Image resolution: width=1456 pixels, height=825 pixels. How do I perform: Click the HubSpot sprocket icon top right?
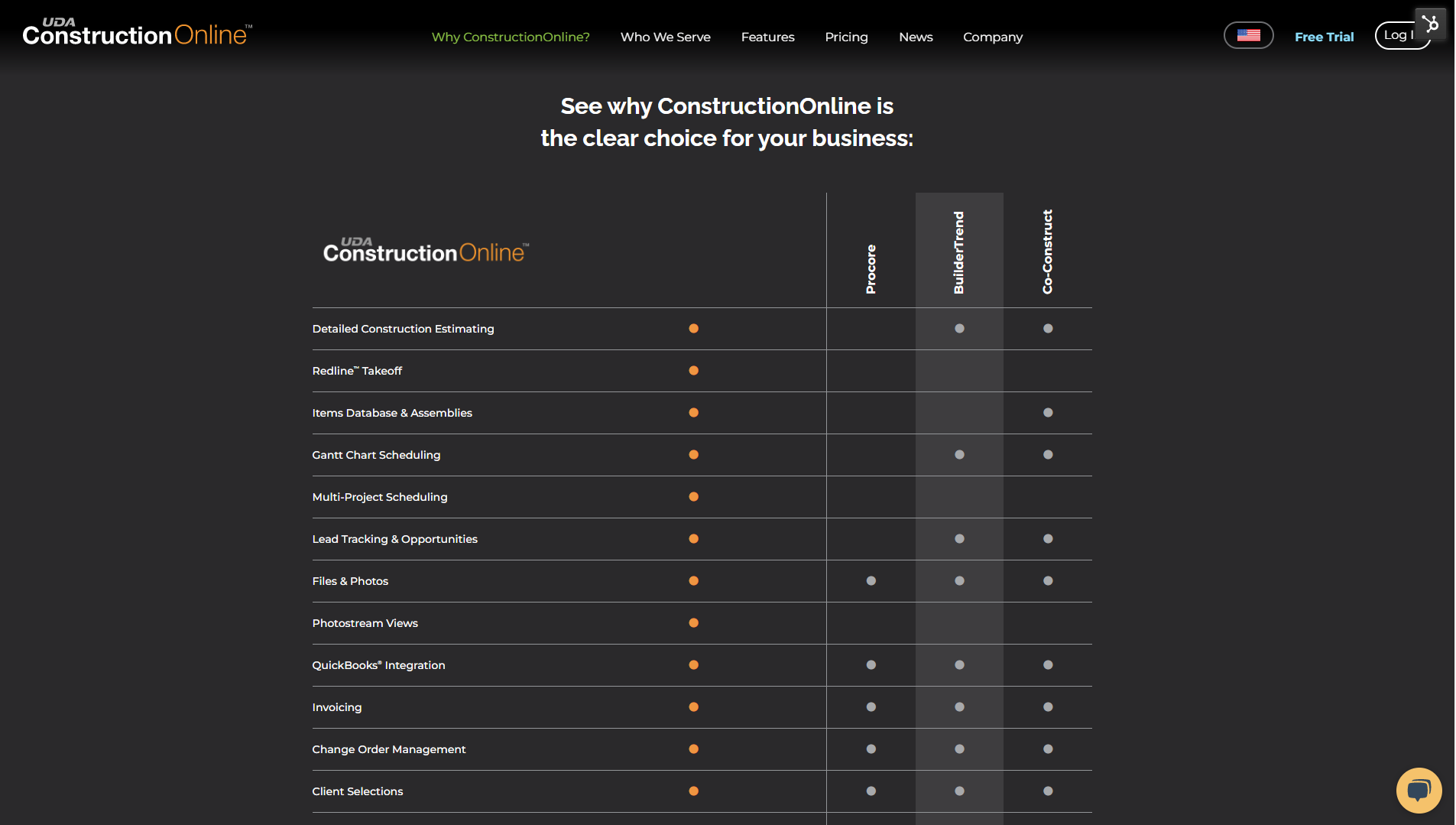(1431, 23)
